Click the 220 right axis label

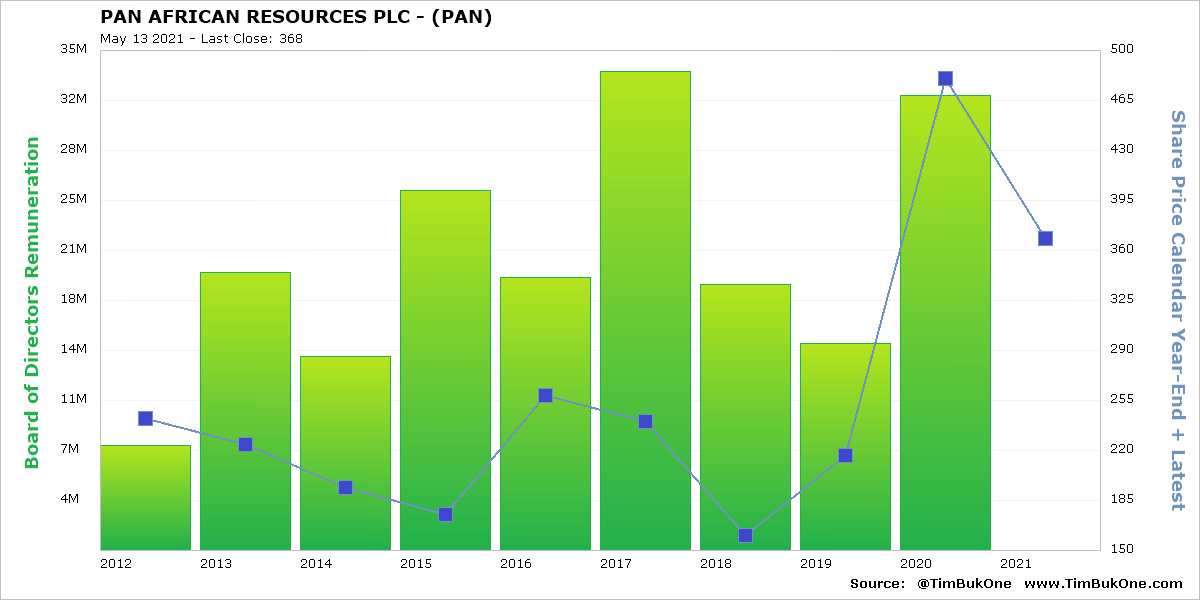(1121, 449)
